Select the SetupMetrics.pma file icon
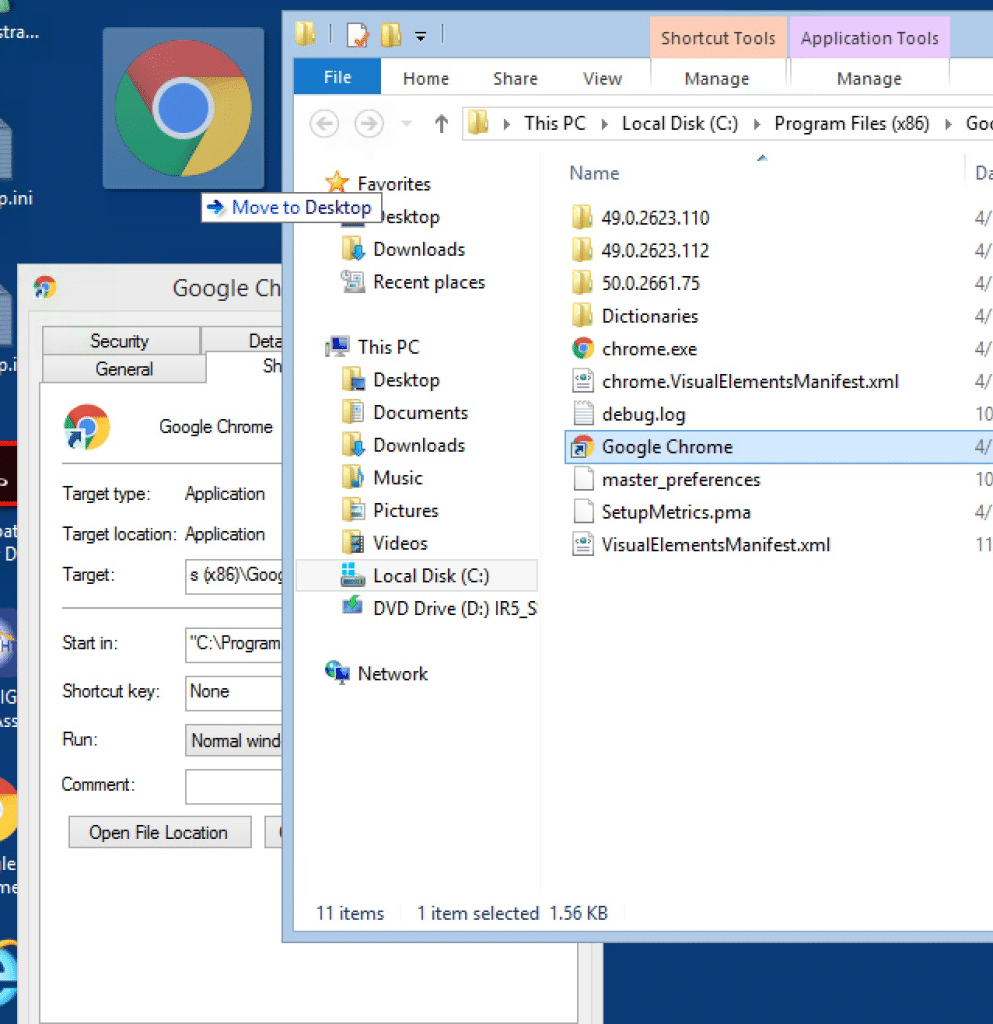This screenshot has width=993, height=1024. [x=582, y=511]
